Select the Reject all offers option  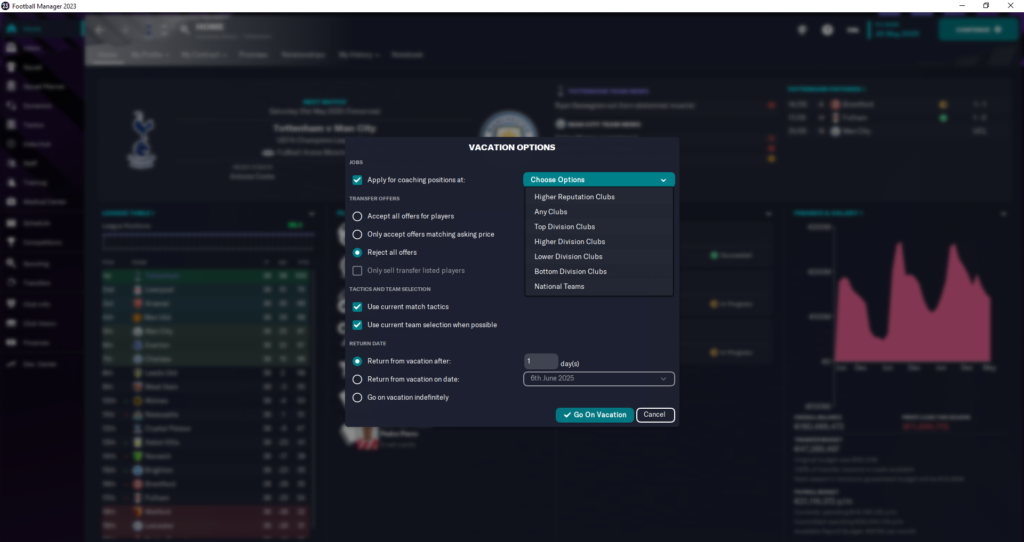click(x=357, y=252)
